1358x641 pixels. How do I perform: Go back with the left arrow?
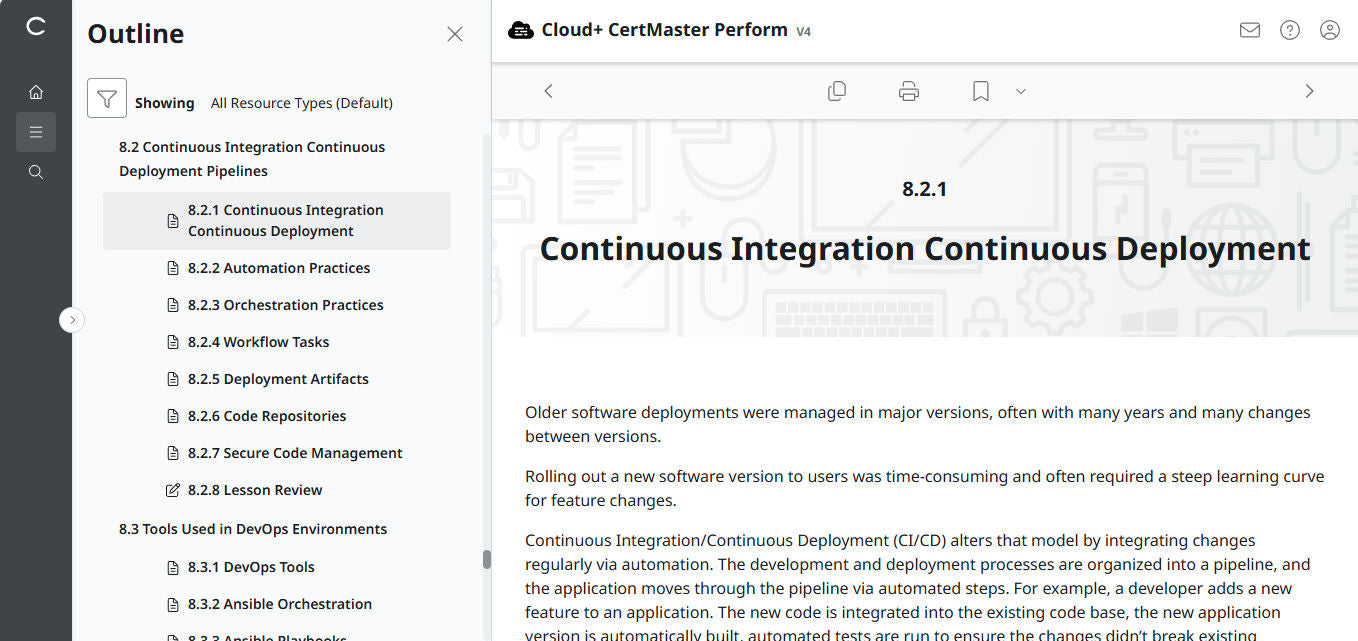pyautogui.click(x=548, y=90)
